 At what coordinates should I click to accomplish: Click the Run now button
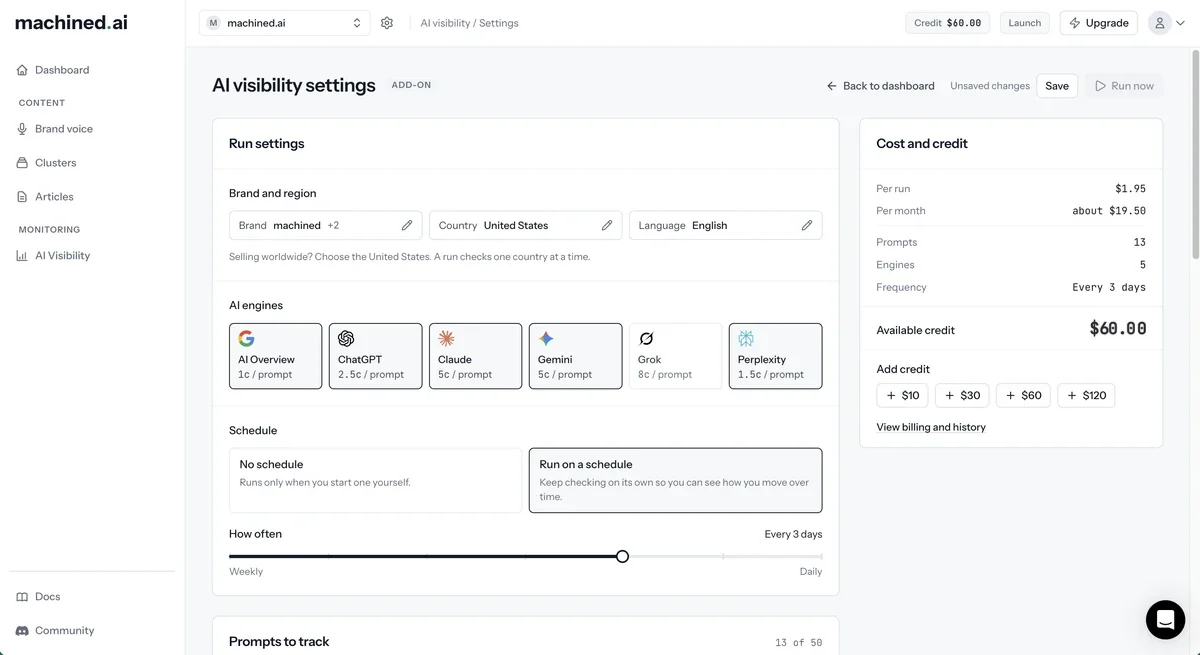pos(1124,86)
